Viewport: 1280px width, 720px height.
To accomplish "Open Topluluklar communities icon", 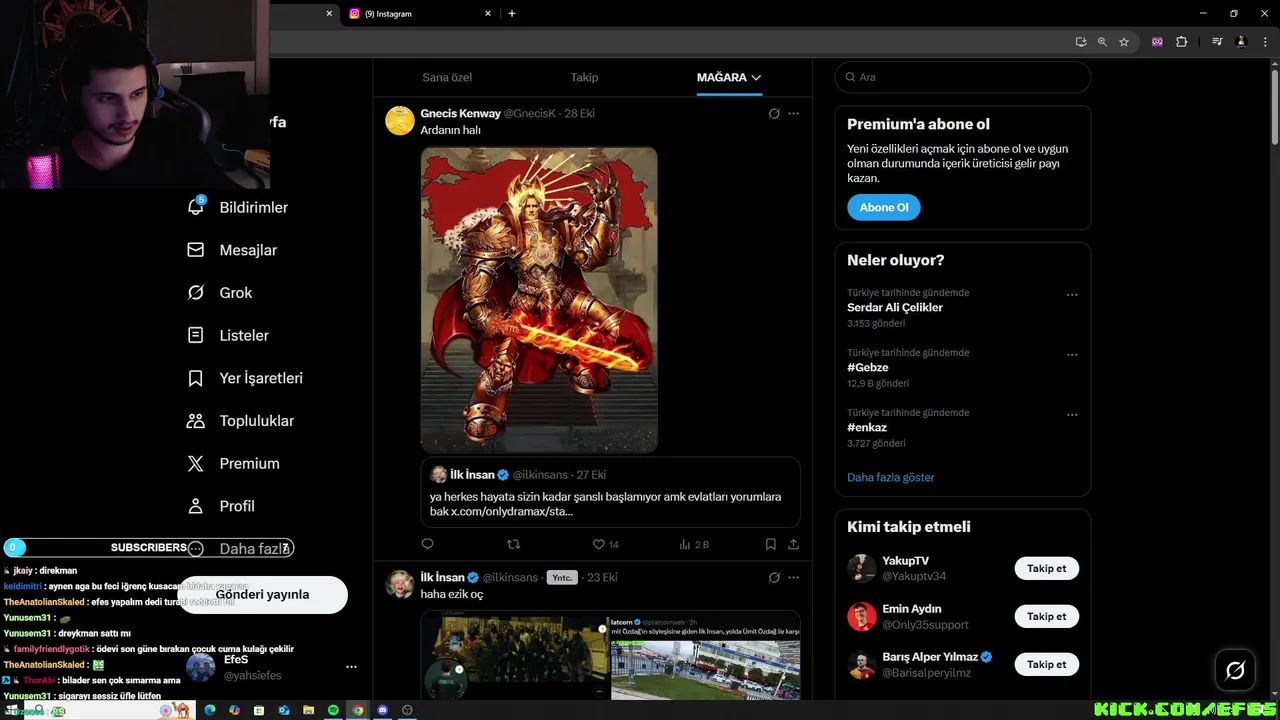I will (x=196, y=421).
